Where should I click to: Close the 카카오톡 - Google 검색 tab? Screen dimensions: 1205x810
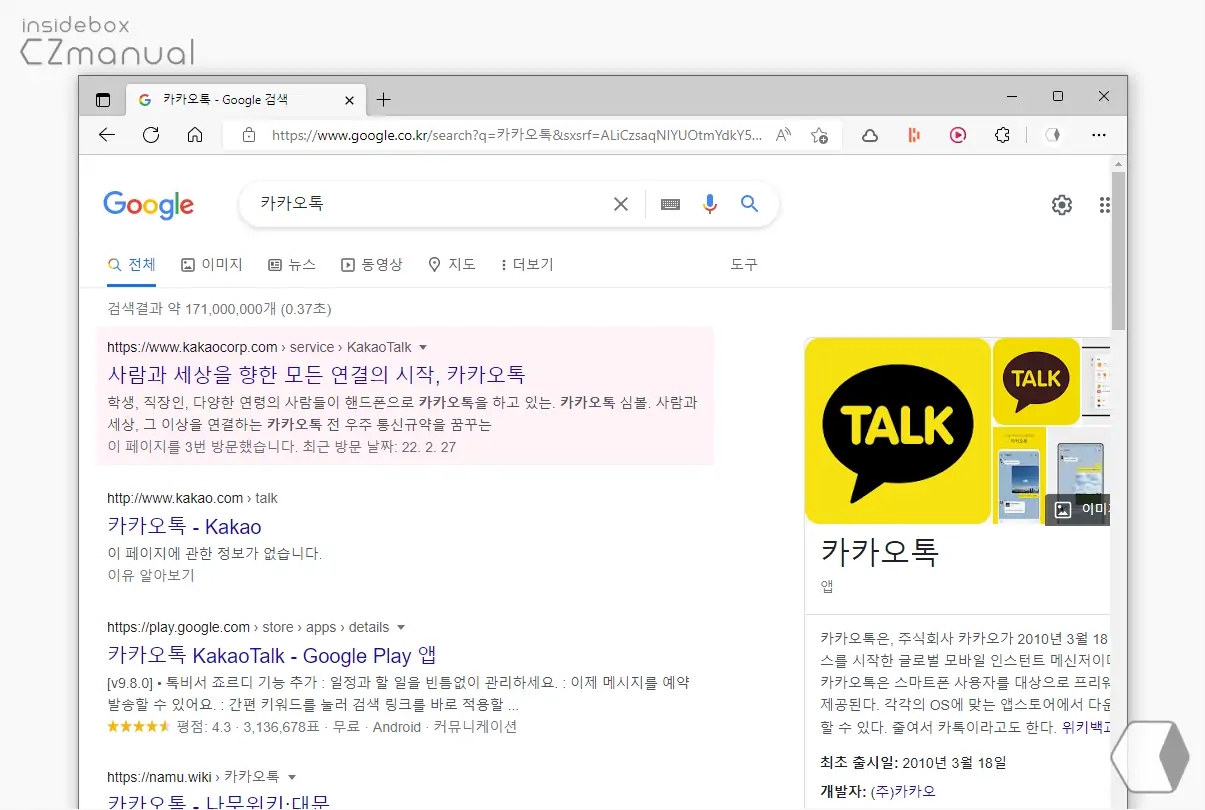349,100
